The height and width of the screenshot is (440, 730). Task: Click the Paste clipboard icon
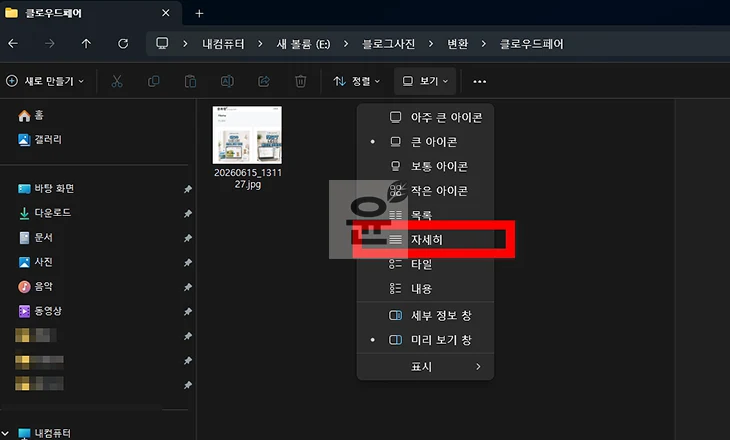coord(190,81)
